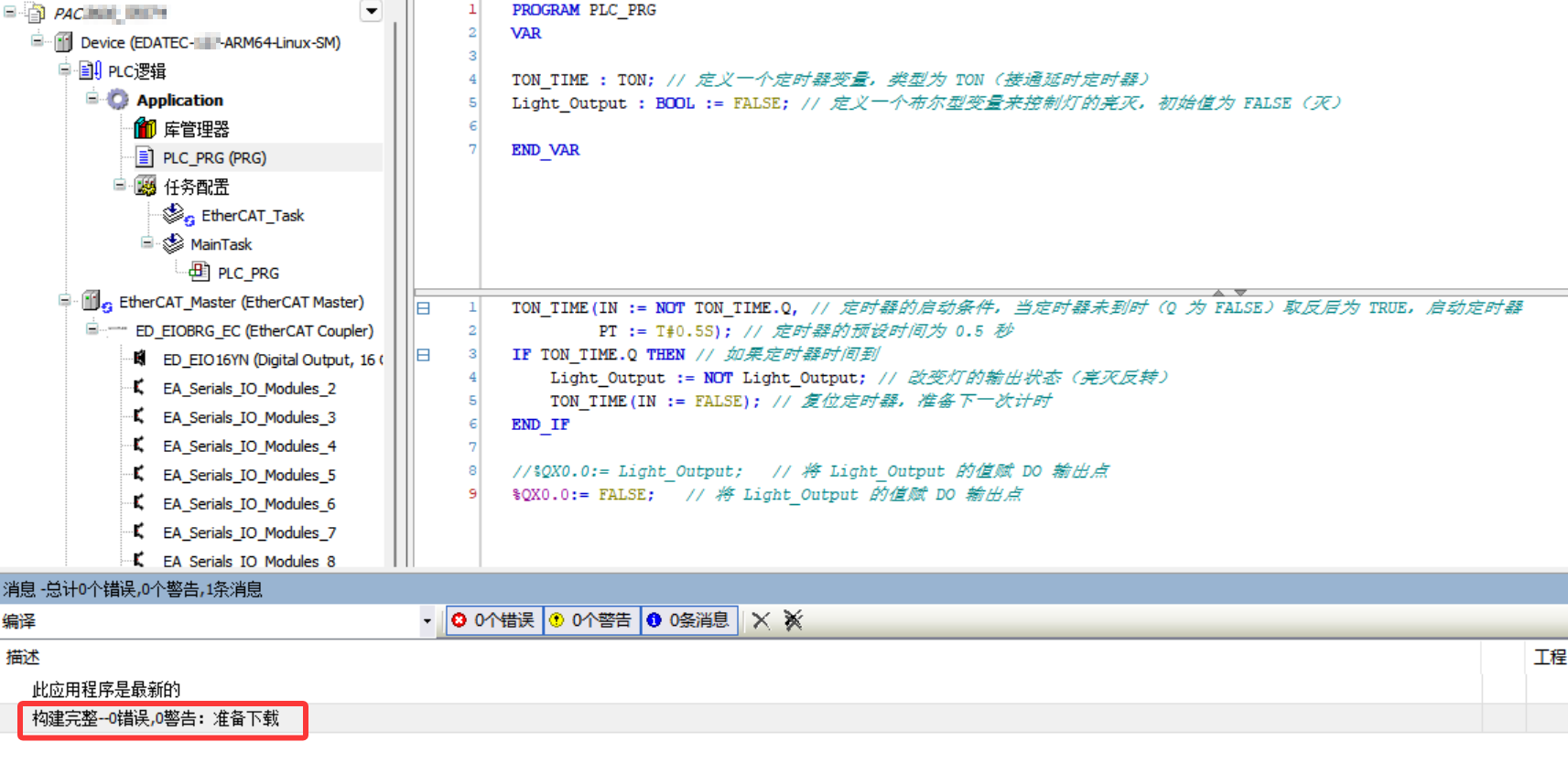Image resolution: width=1568 pixels, height=774 pixels.
Task: Toggle the 0个错误 errors filter
Action: [494, 620]
